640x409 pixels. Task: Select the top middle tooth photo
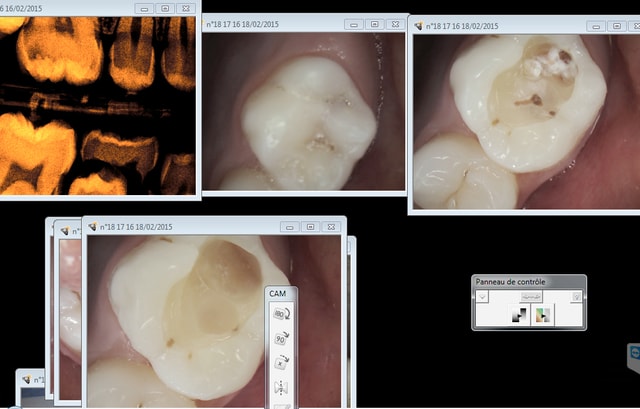(304, 110)
